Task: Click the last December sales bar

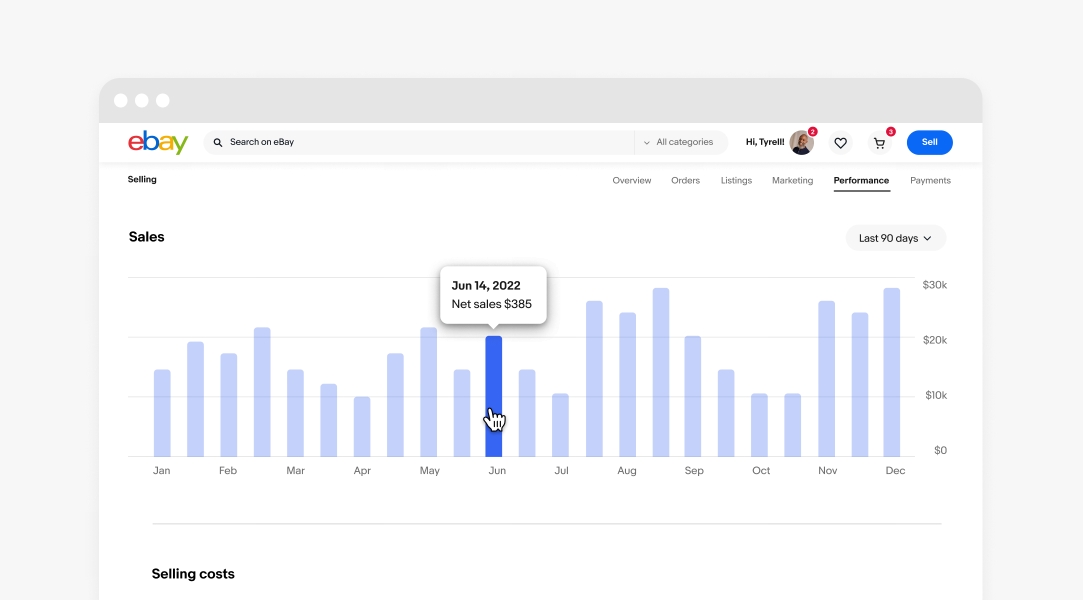Action: tap(892, 372)
